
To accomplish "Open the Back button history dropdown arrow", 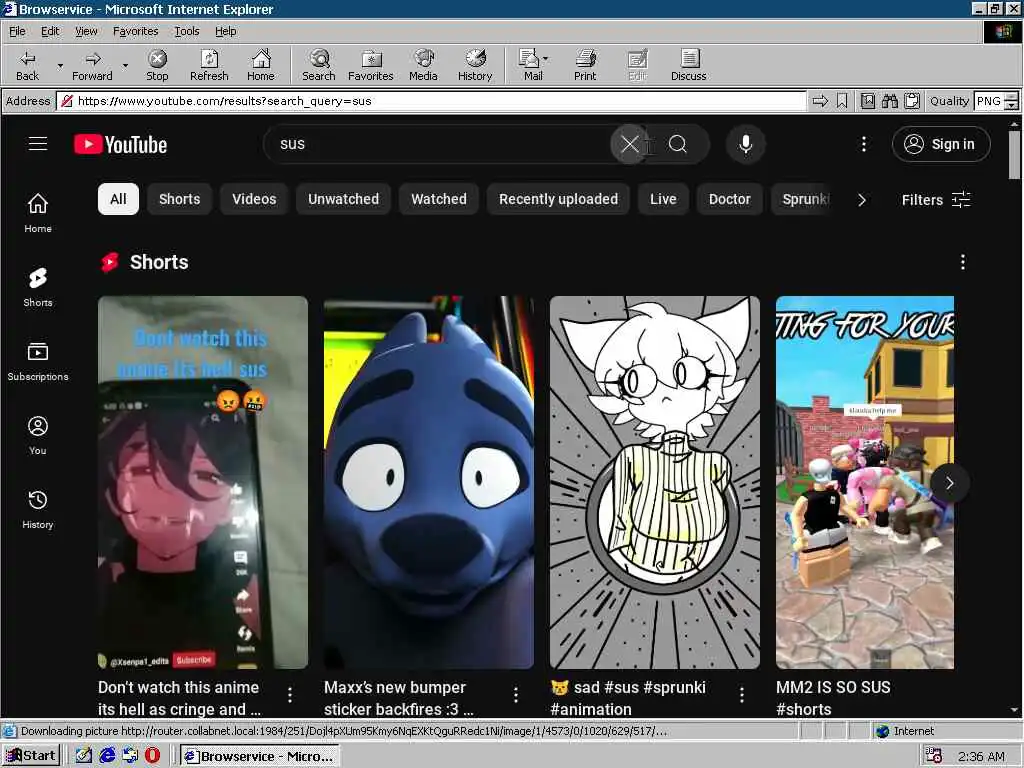I will 60,65.
